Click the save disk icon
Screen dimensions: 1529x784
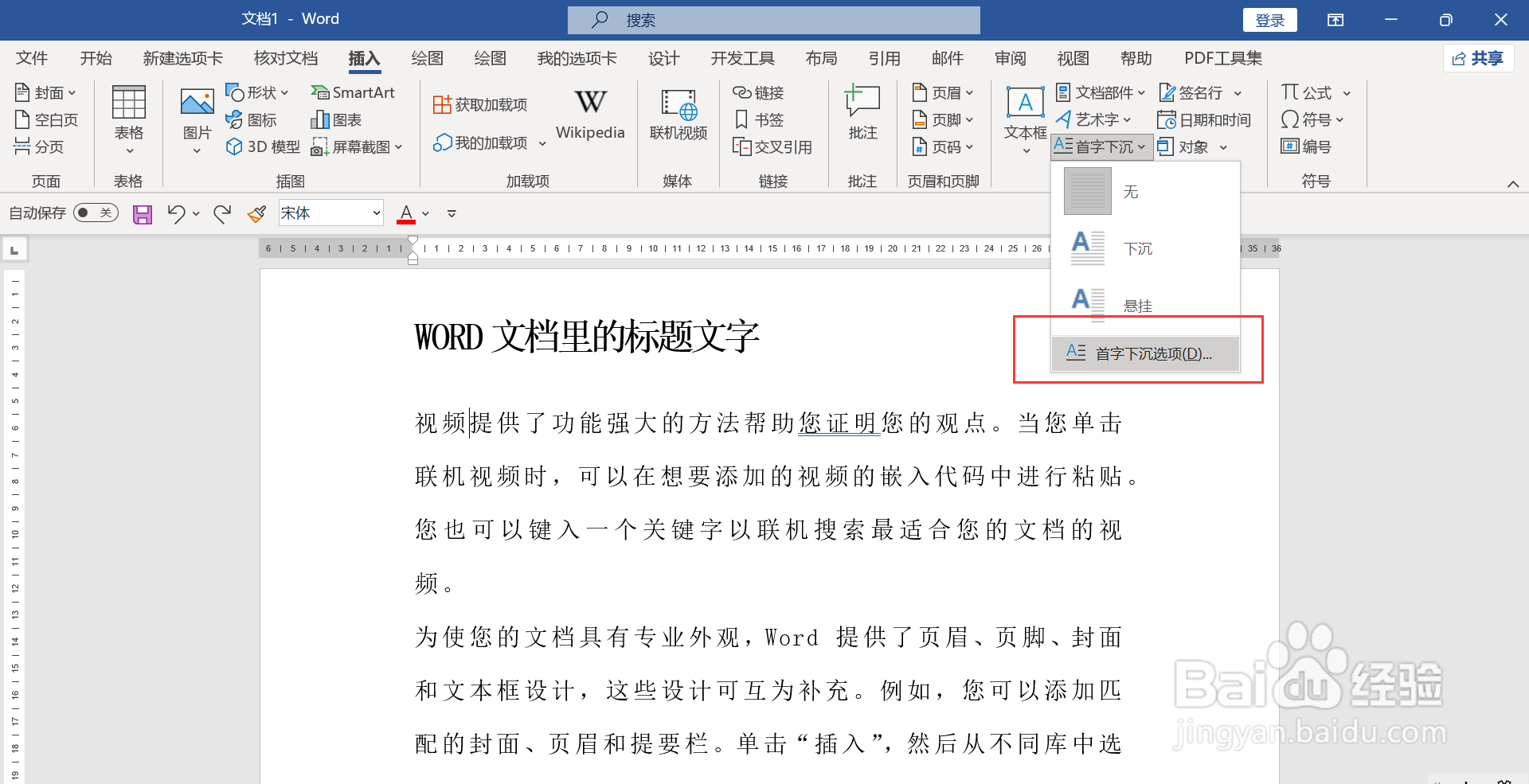point(143,213)
